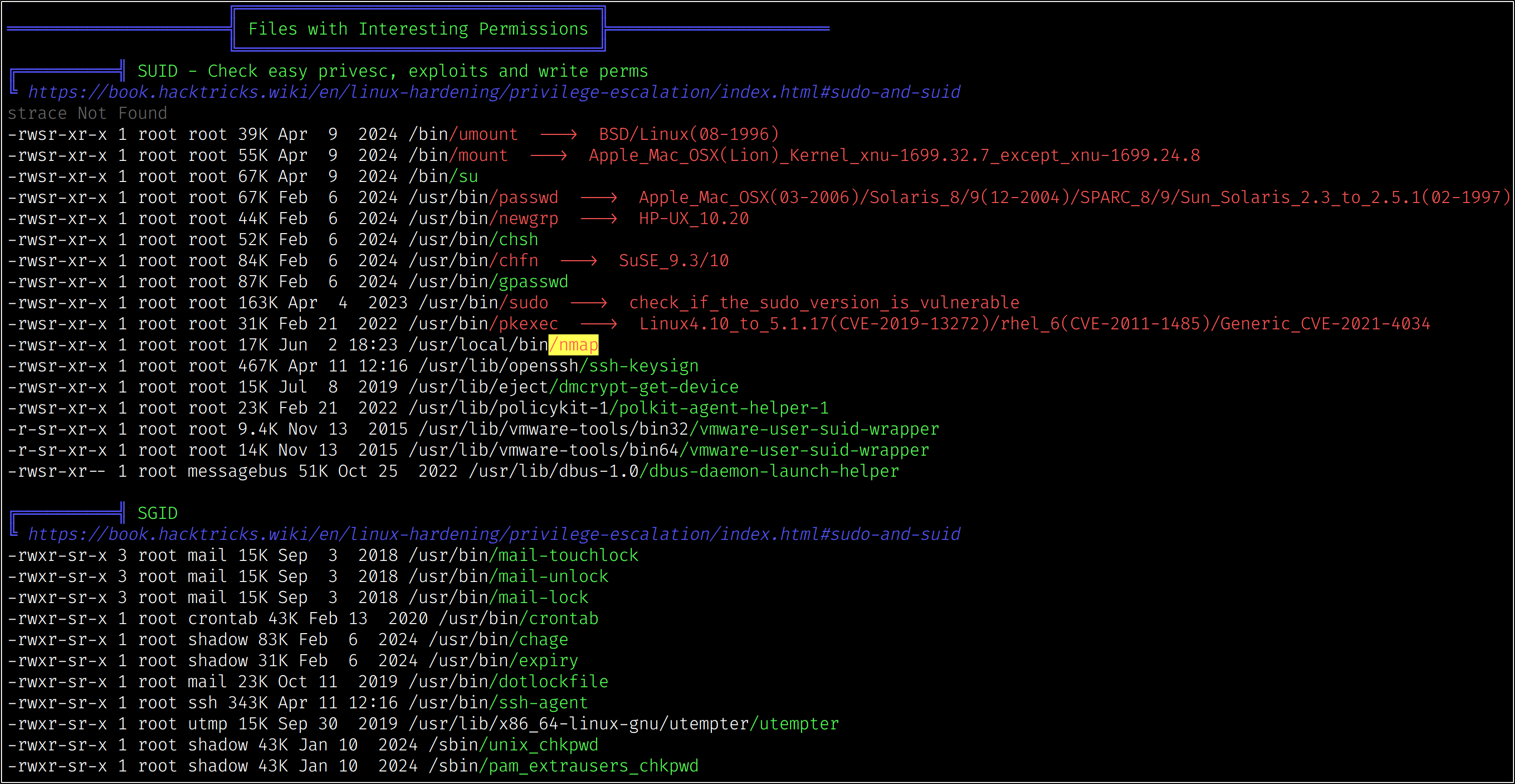Click the arrow after /usr/bin/chfn
This screenshot has height=784, width=1515.
tap(578, 261)
